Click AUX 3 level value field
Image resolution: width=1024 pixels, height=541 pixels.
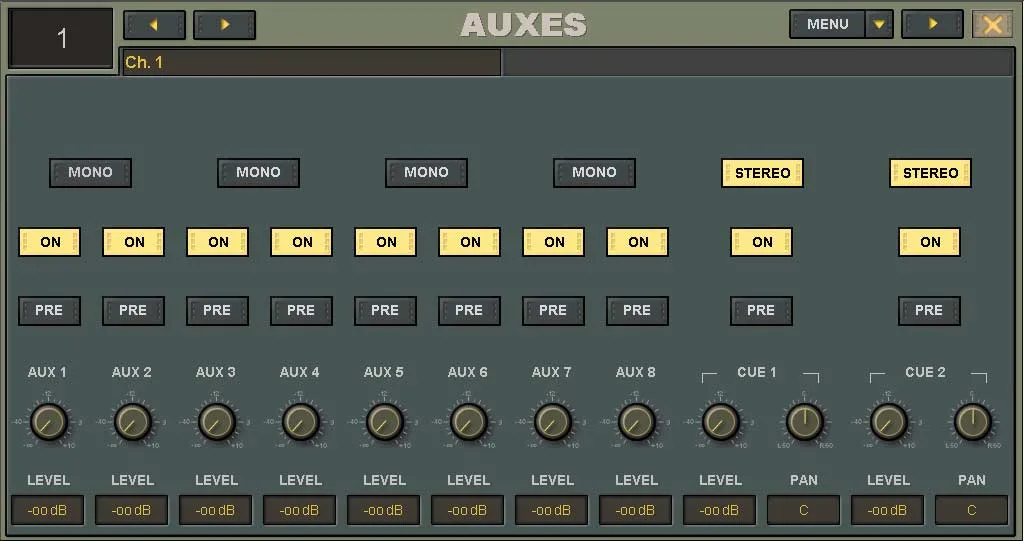coord(216,510)
